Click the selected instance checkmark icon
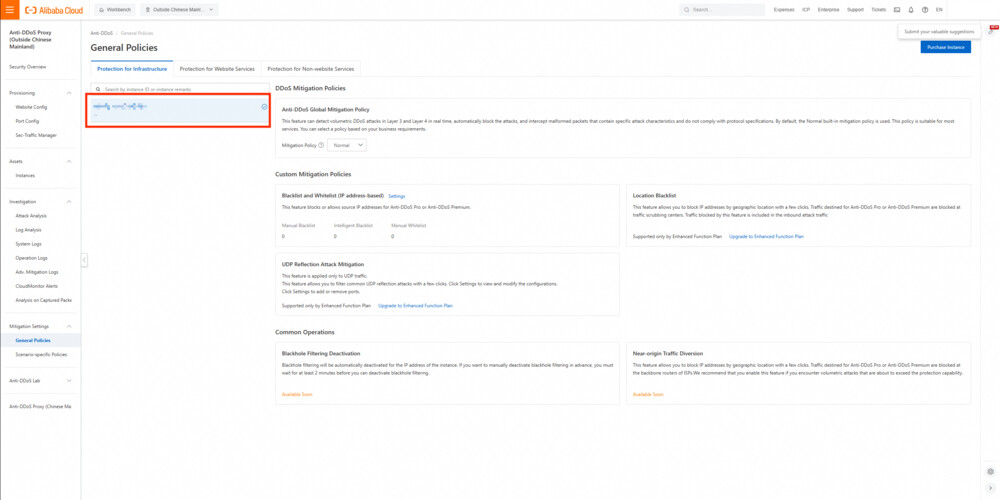The image size is (1000, 500). [264, 107]
